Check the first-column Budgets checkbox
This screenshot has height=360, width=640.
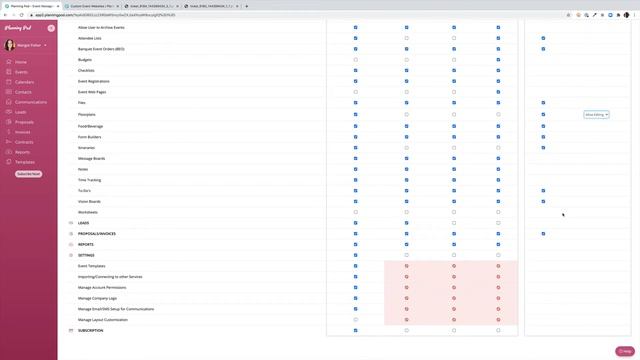(356, 60)
